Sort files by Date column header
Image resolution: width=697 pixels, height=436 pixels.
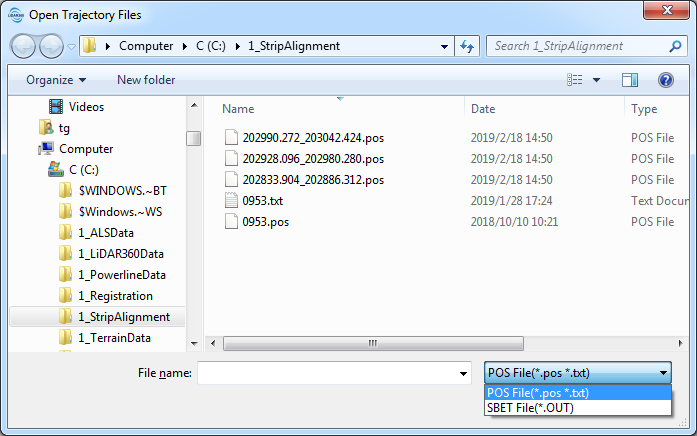pyautogui.click(x=483, y=109)
